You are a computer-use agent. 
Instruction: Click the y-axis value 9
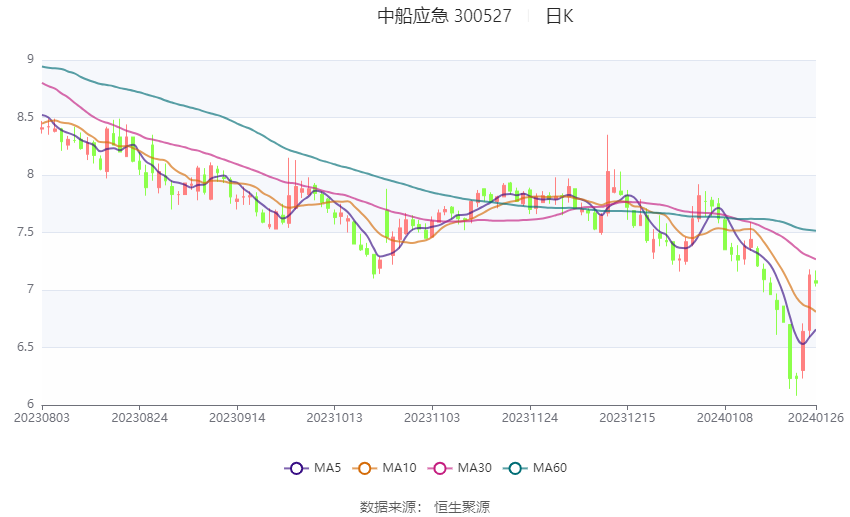point(30,59)
